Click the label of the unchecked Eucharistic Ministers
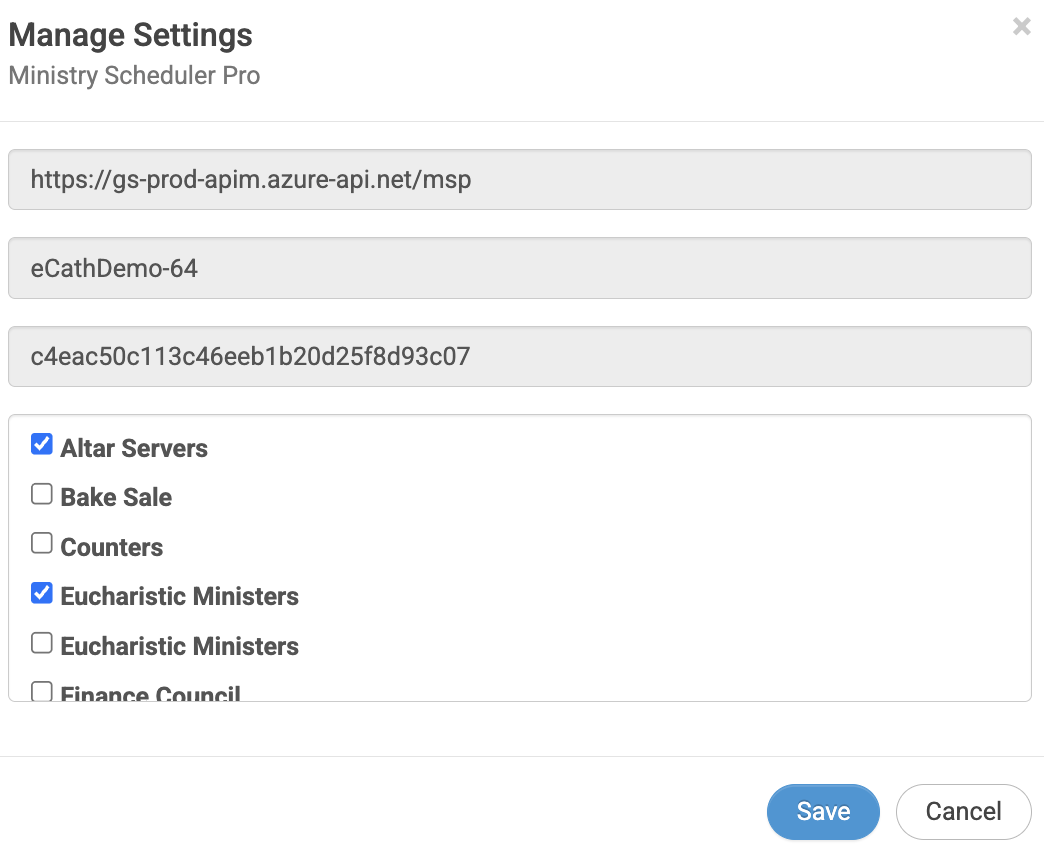The height and width of the screenshot is (850, 1044). (179, 647)
